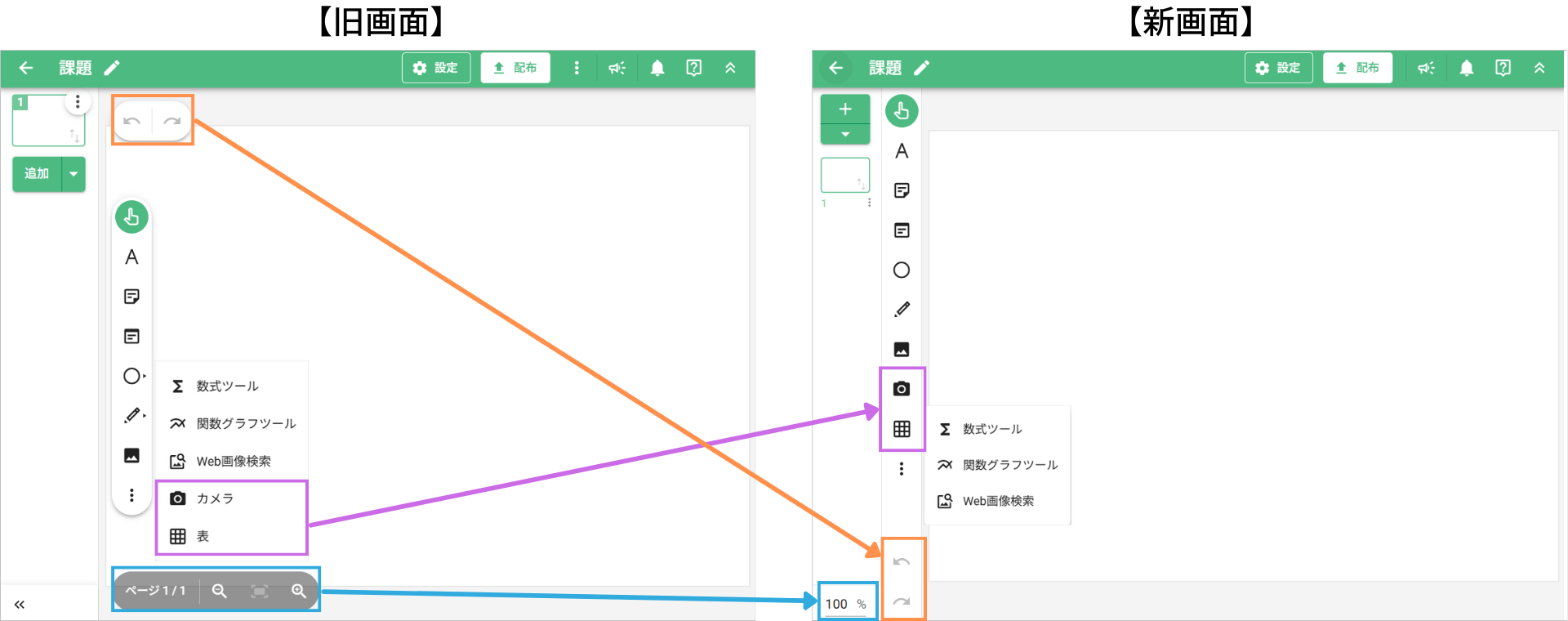The image size is (1568, 621).
Task: Click the zoom out magnifier in the old screen page bar
Action: 219,591
